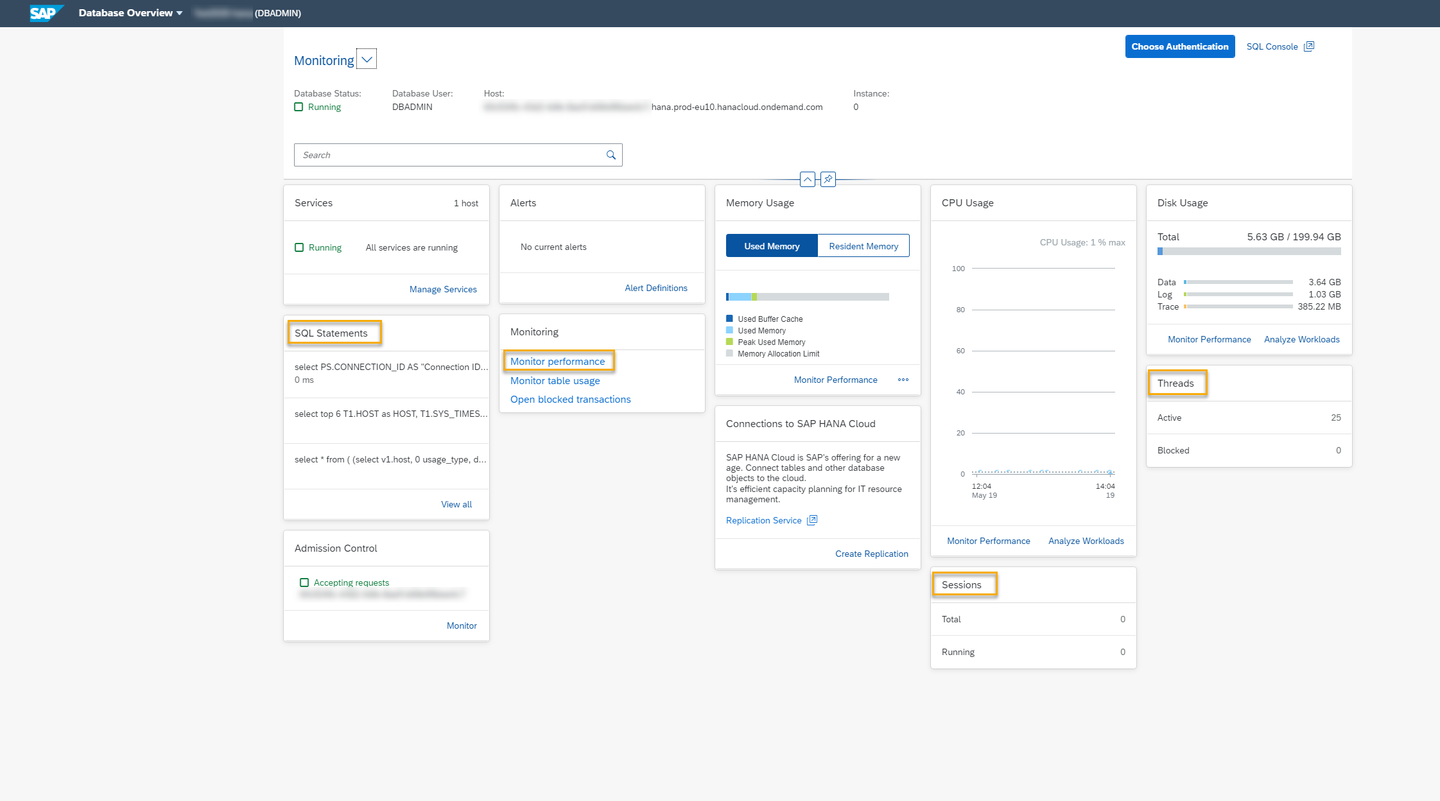The image size is (1440, 801).
Task: Open Monitor table usage link
Action: pos(555,380)
